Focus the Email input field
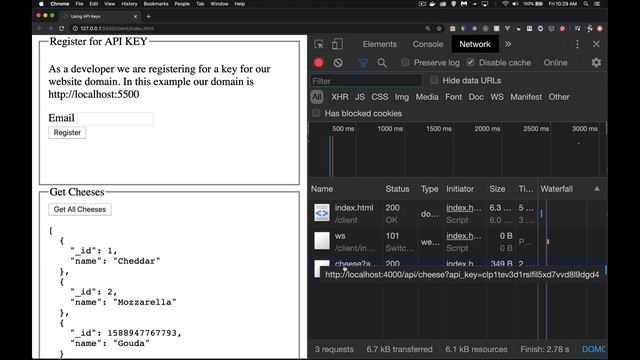The width and height of the screenshot is (640, 360). (x=116, y=118)
